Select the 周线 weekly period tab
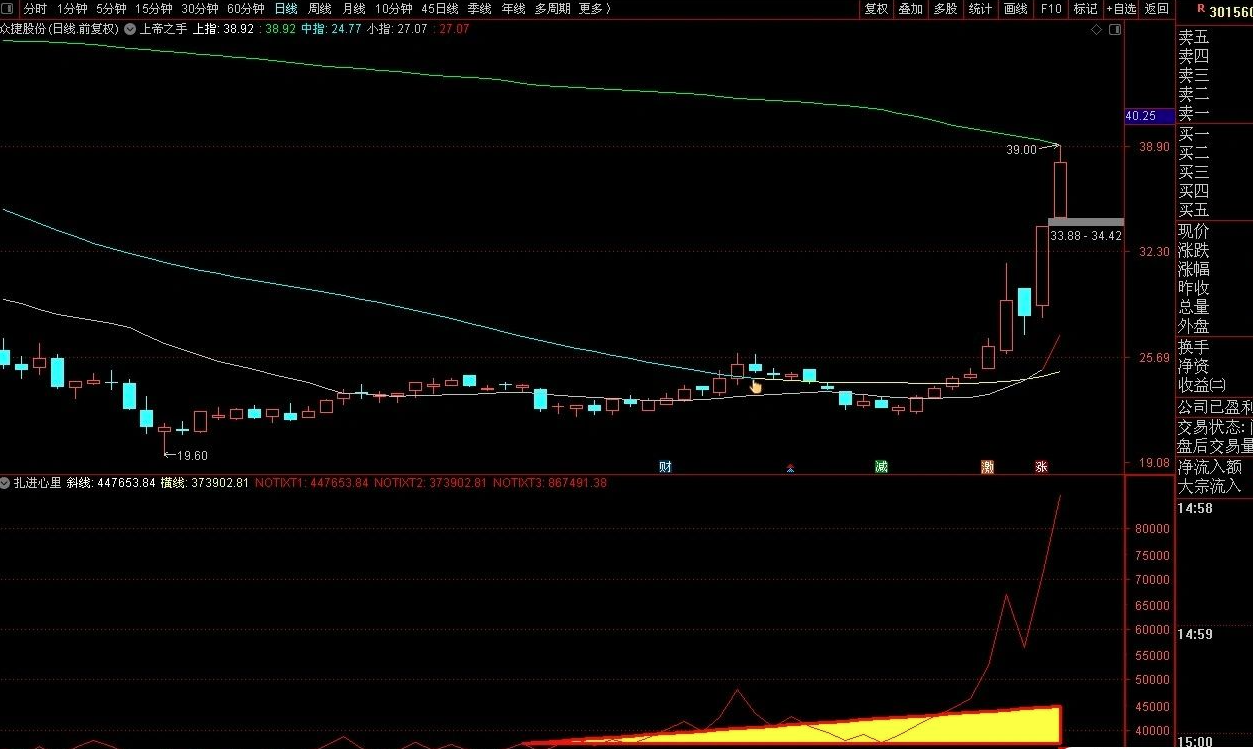 point(320,8)
